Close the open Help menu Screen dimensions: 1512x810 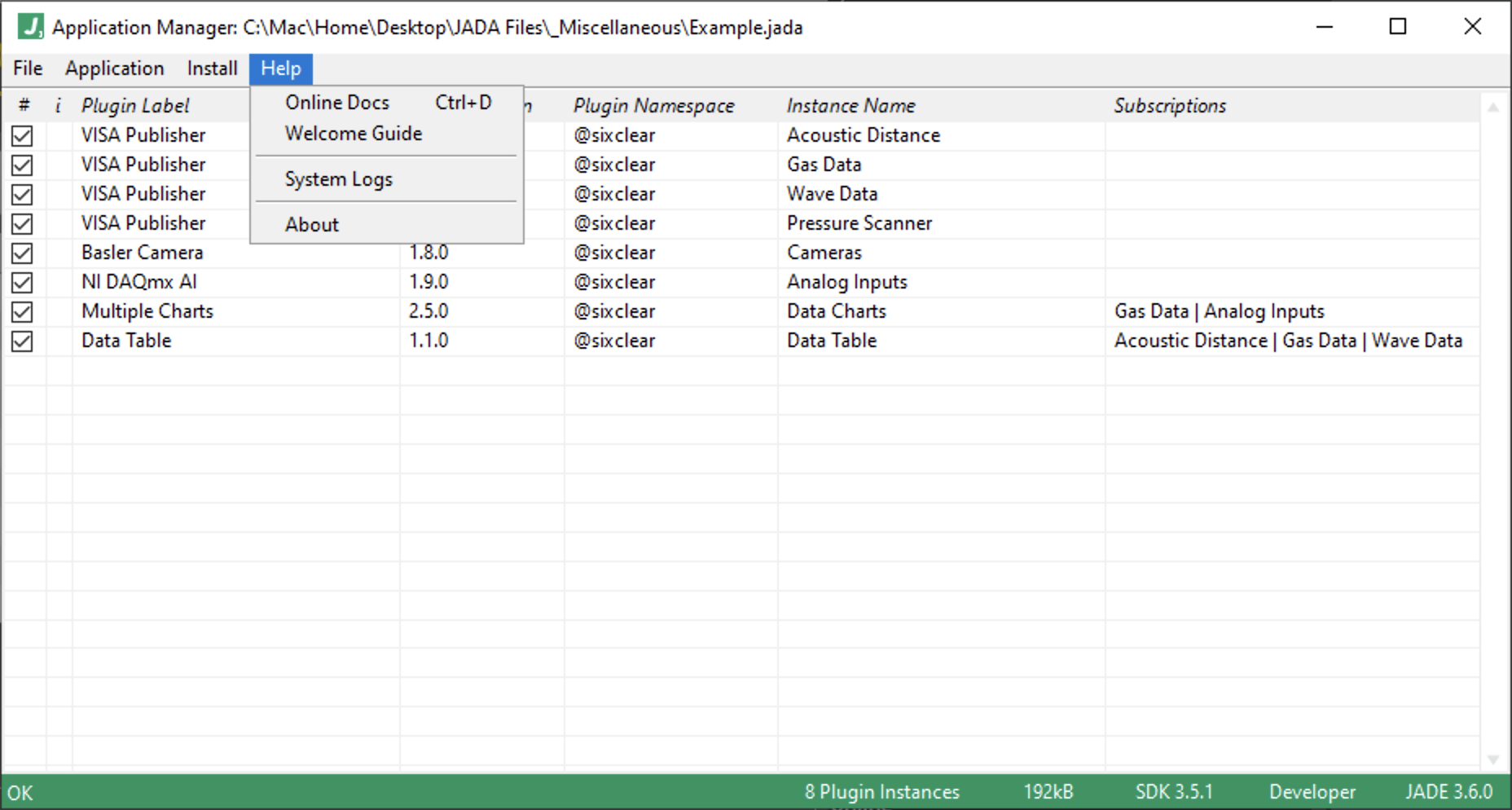281,68
